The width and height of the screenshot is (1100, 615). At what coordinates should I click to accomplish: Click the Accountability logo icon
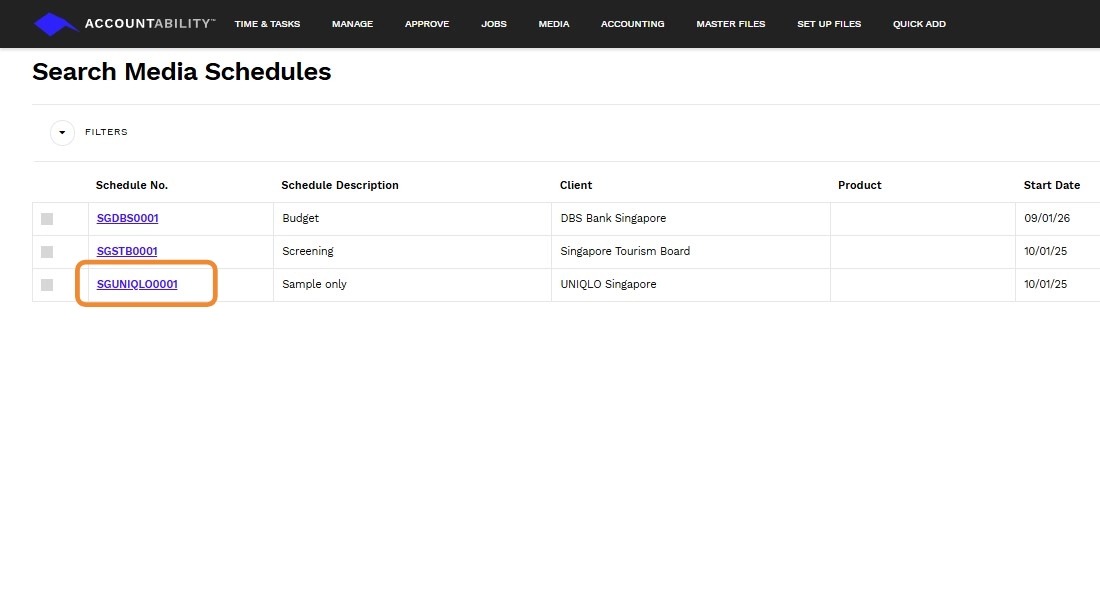pyautogui.click(x=56, y=24)
